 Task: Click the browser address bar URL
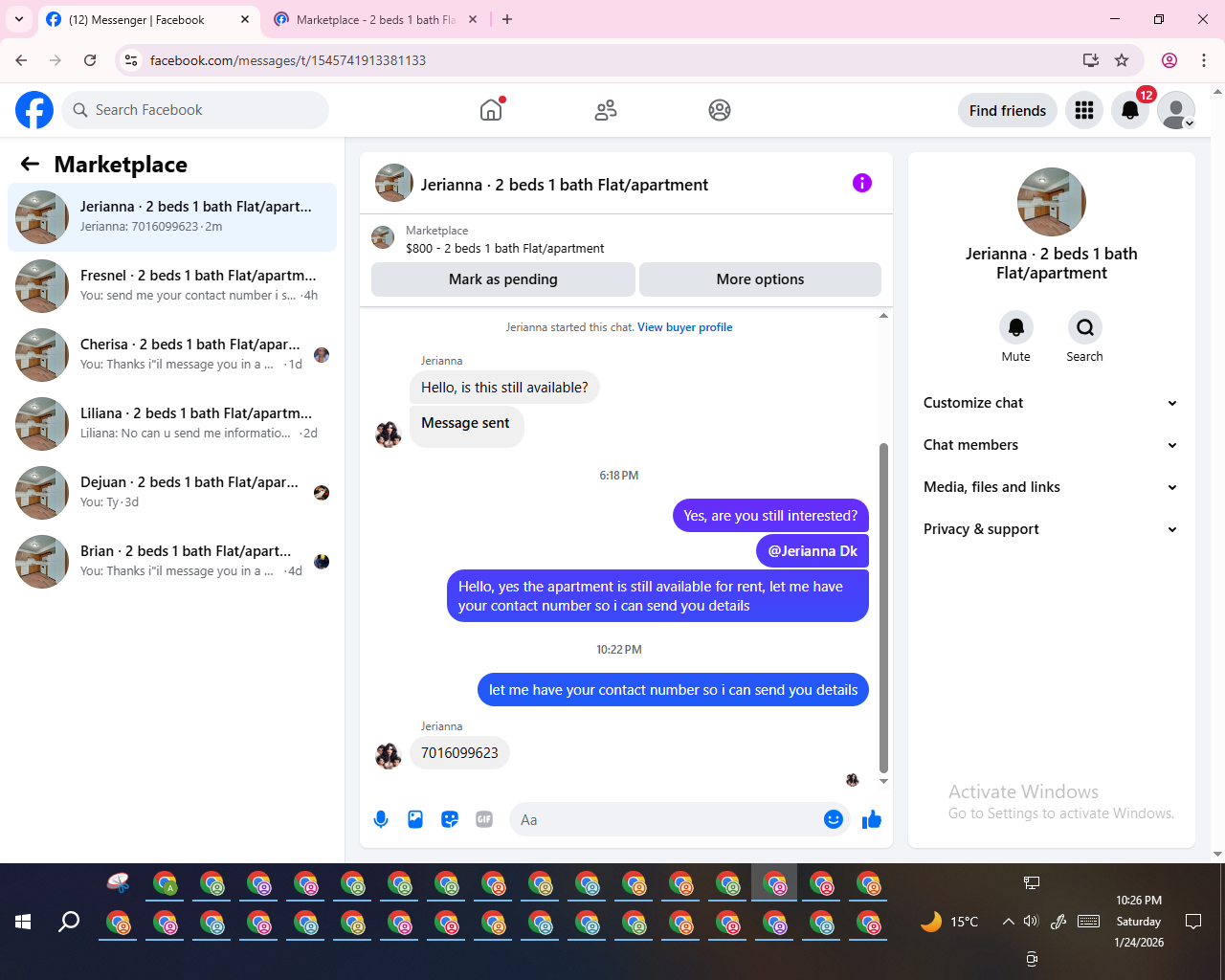pyautogui.click(x=288, y=60)
